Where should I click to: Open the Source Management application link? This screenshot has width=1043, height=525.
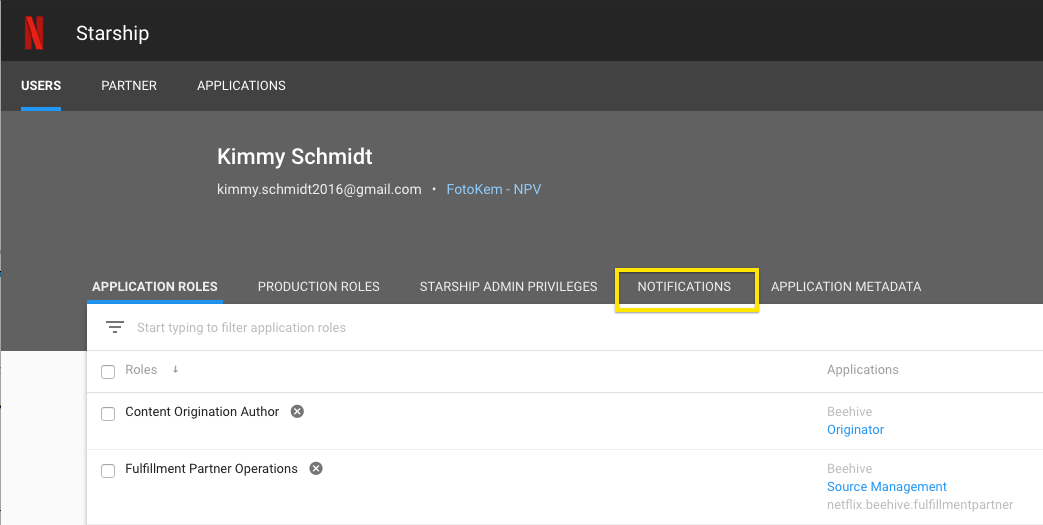887,487
